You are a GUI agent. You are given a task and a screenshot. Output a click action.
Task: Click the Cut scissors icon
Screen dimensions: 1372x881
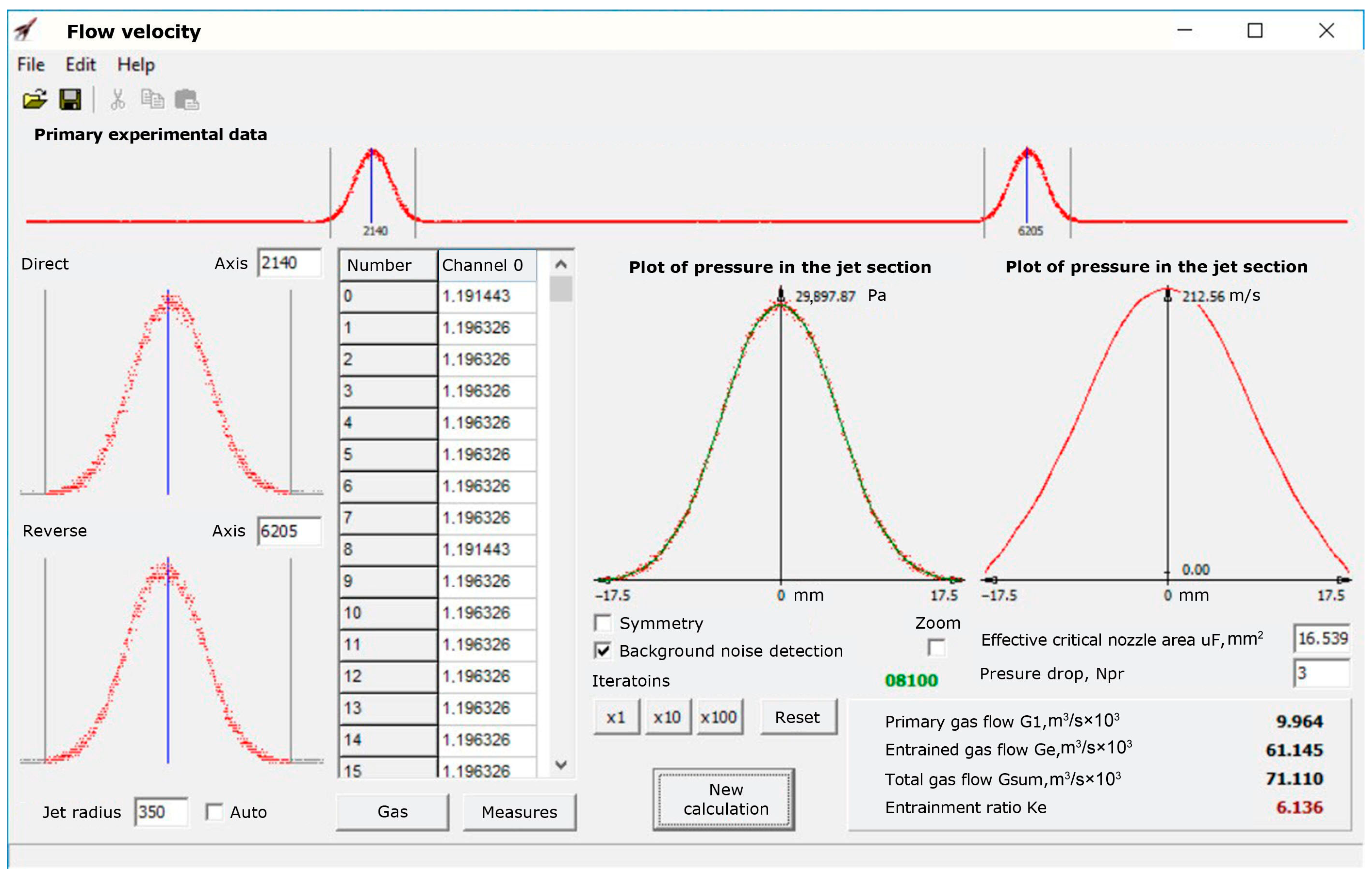tap(117, 100)
